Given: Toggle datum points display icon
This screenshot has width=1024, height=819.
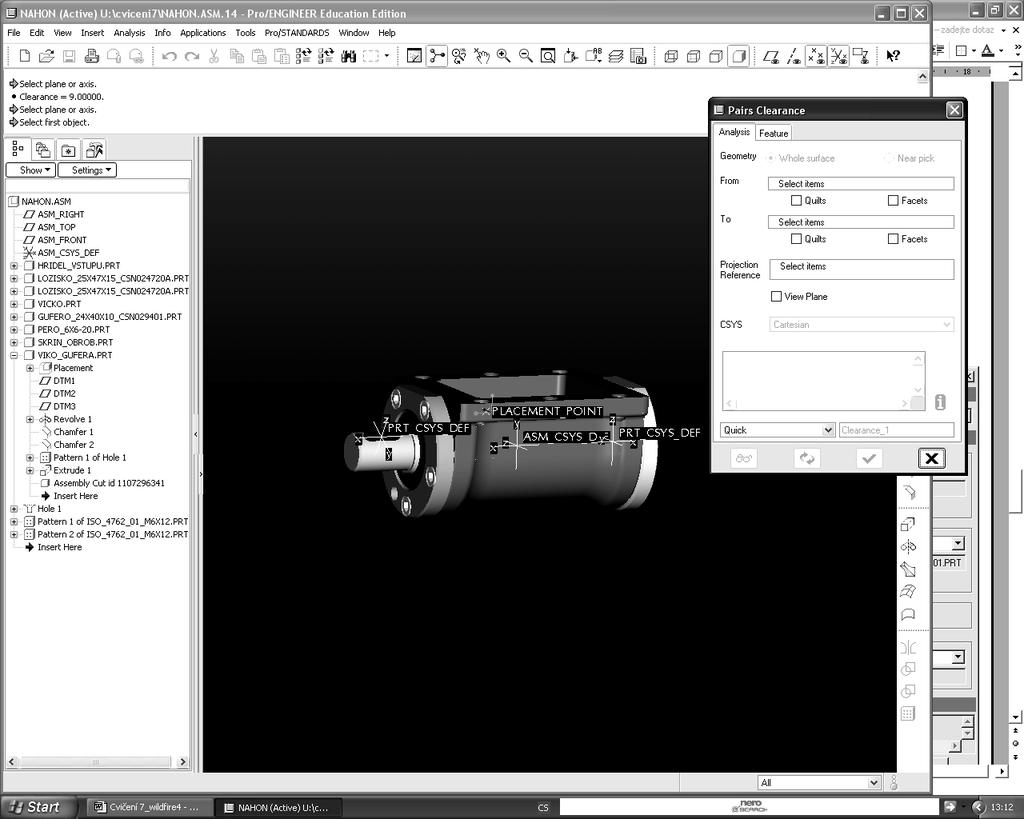Looking at the screenshot, I should [x=816, y=56].
